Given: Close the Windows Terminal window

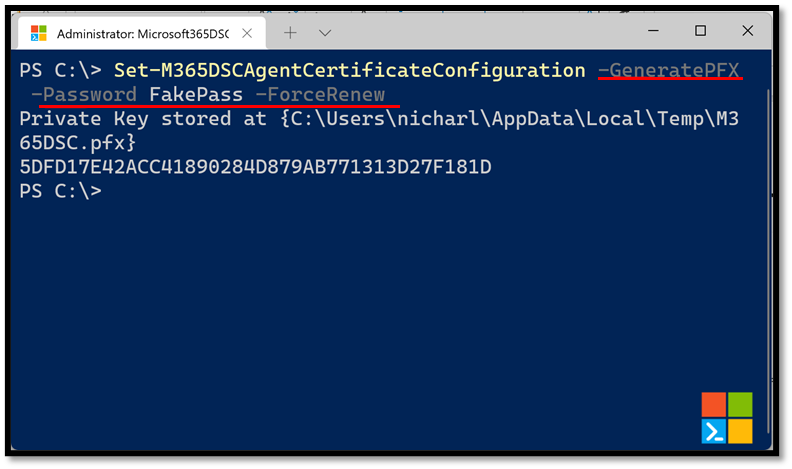Looking at the screenshot, I should [x=748, y=31].
